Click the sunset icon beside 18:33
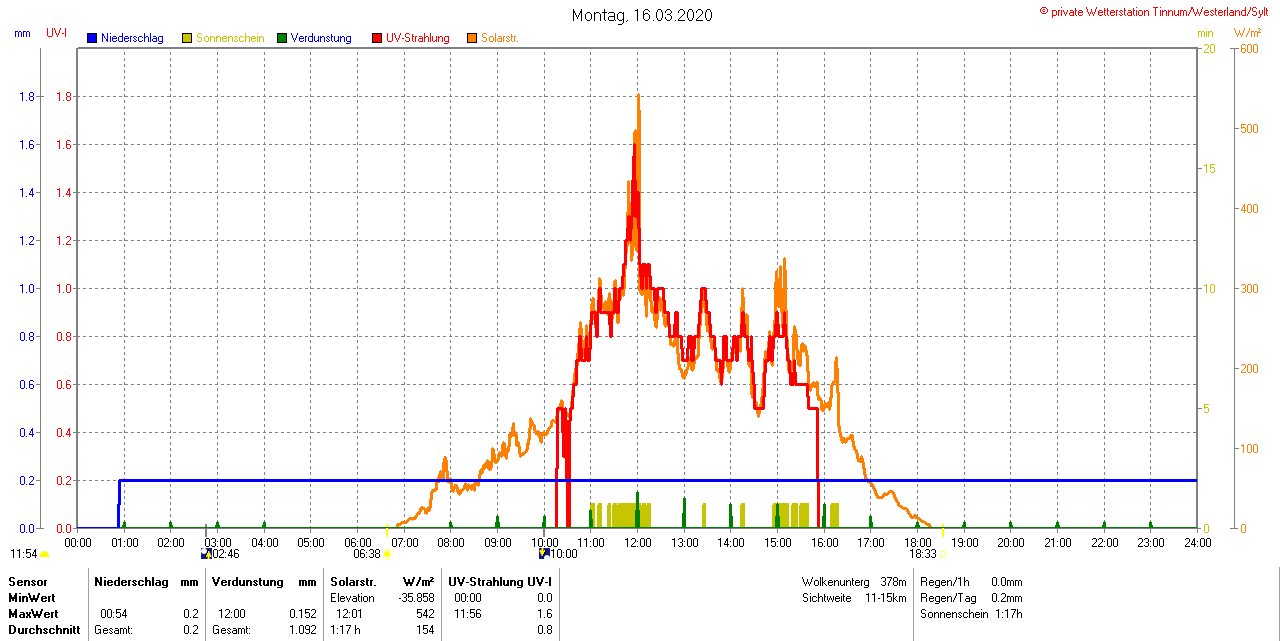 click(942, 553)
